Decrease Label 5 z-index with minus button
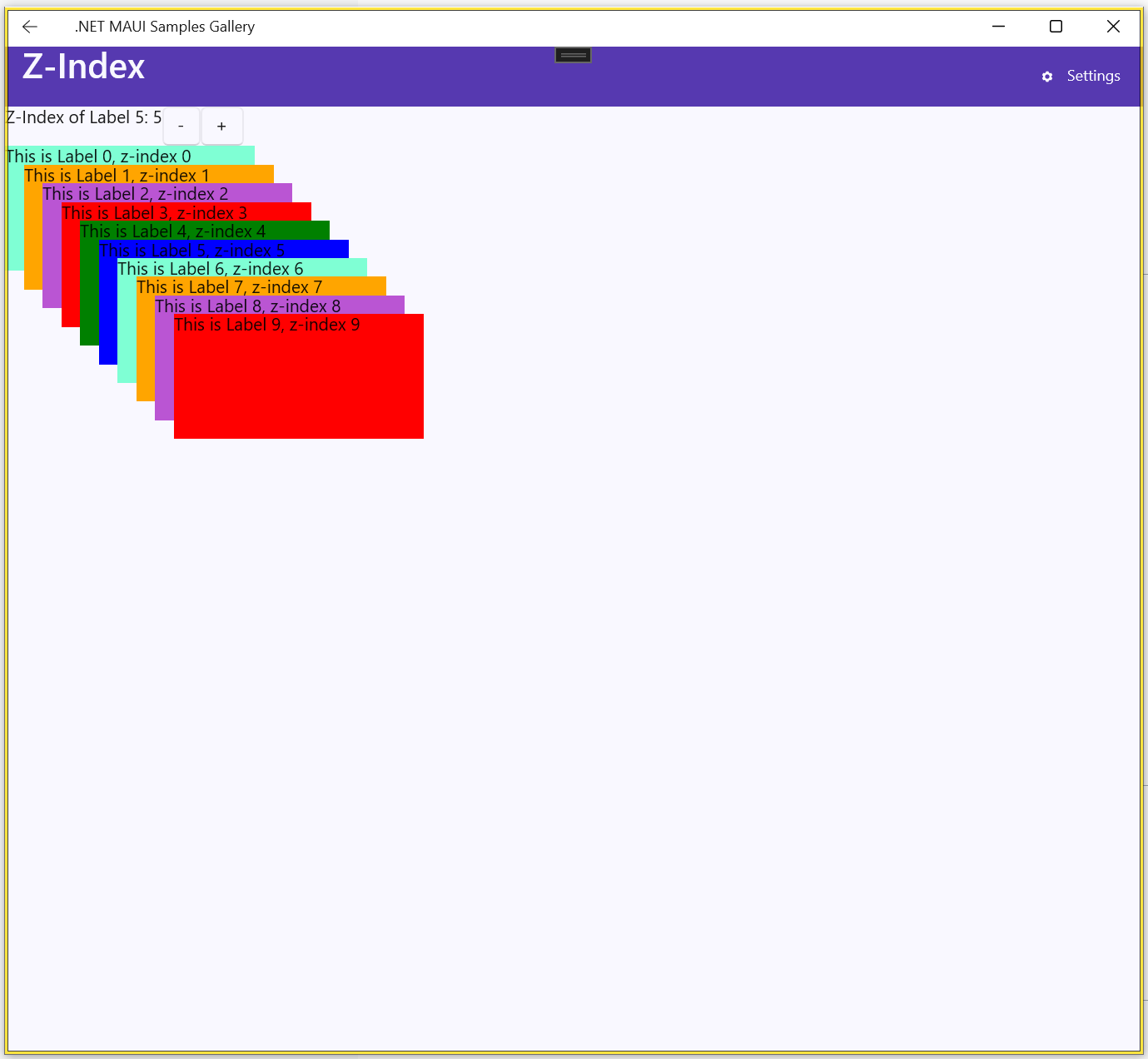The image size is (1148, 1059). pyautogui.click(x=181, y=127)
